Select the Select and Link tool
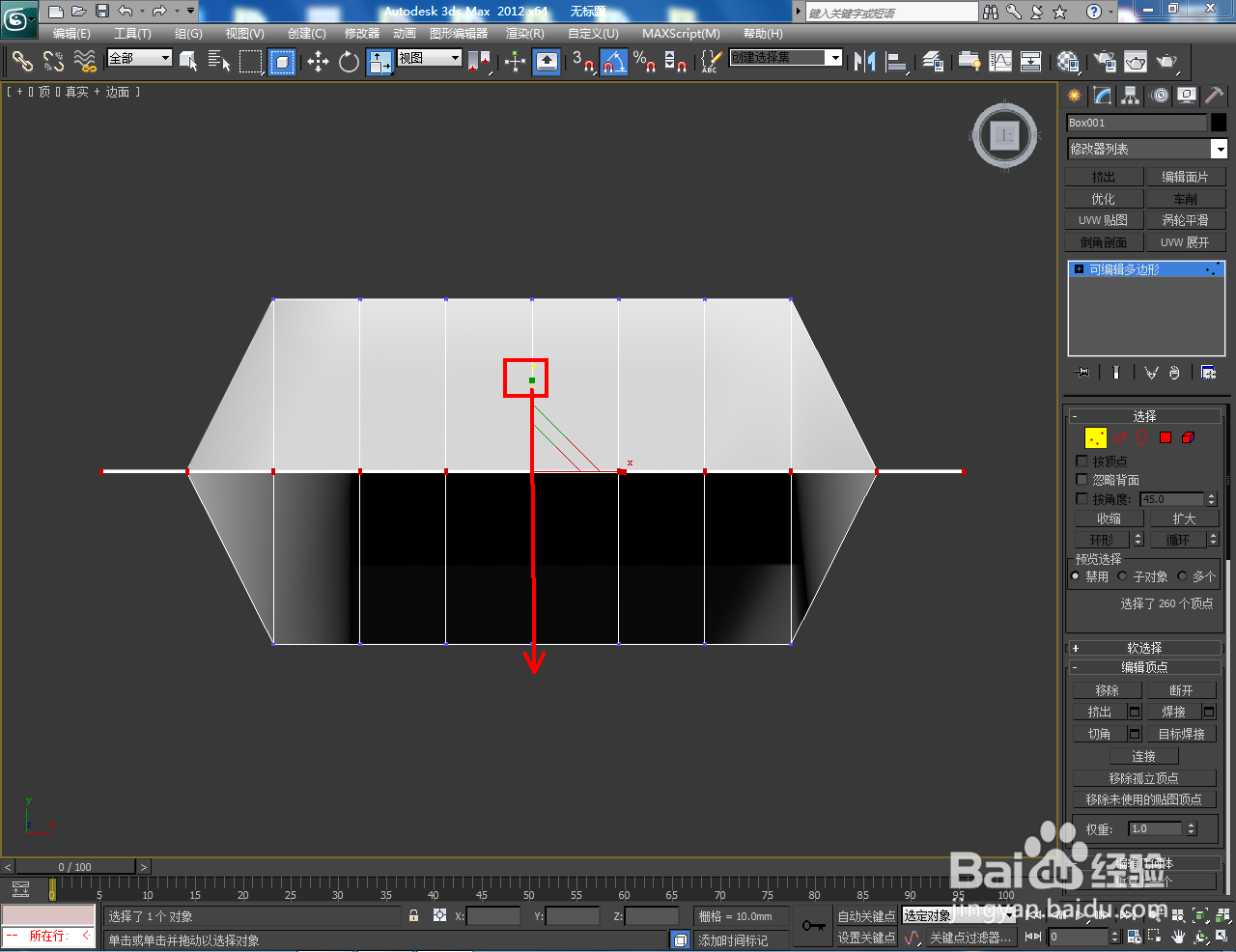1236x952 pixels. coord(22,62)
